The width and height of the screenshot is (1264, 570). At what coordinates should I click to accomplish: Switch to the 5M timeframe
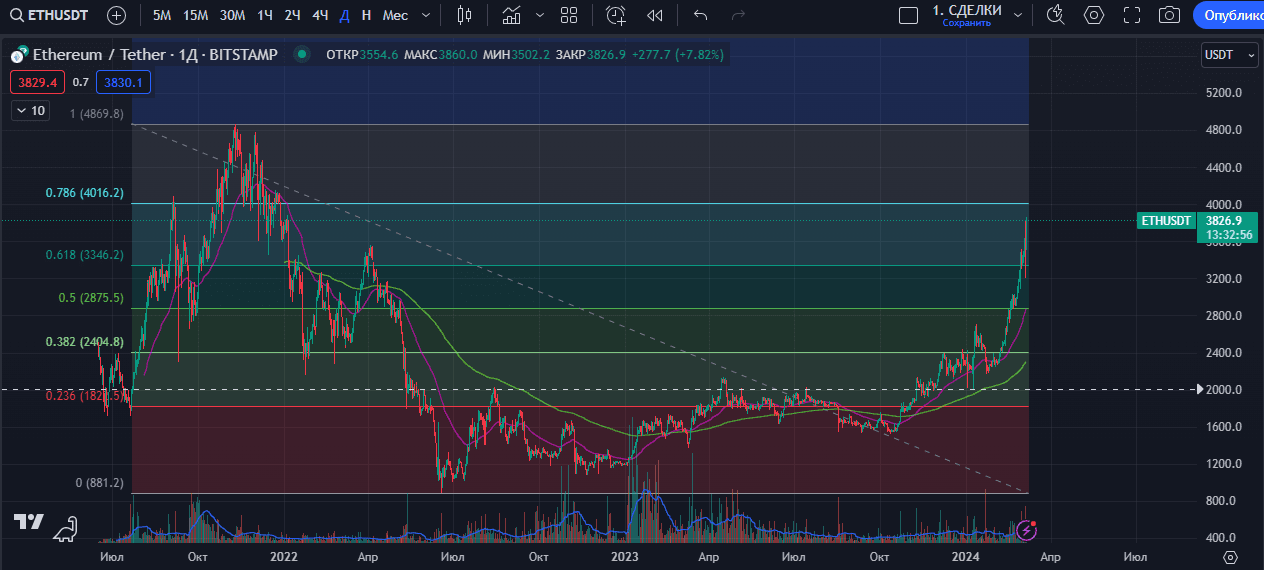[x=161, y=15]
